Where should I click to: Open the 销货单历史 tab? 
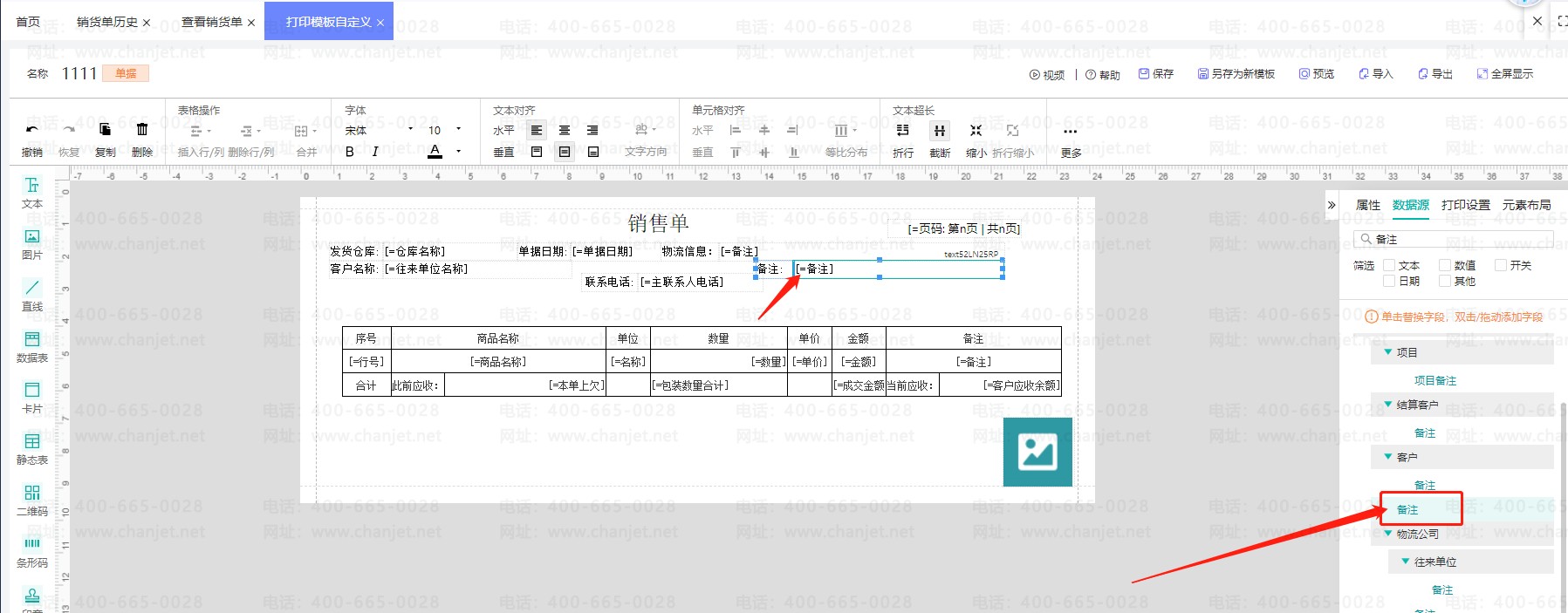coord(107,22)
